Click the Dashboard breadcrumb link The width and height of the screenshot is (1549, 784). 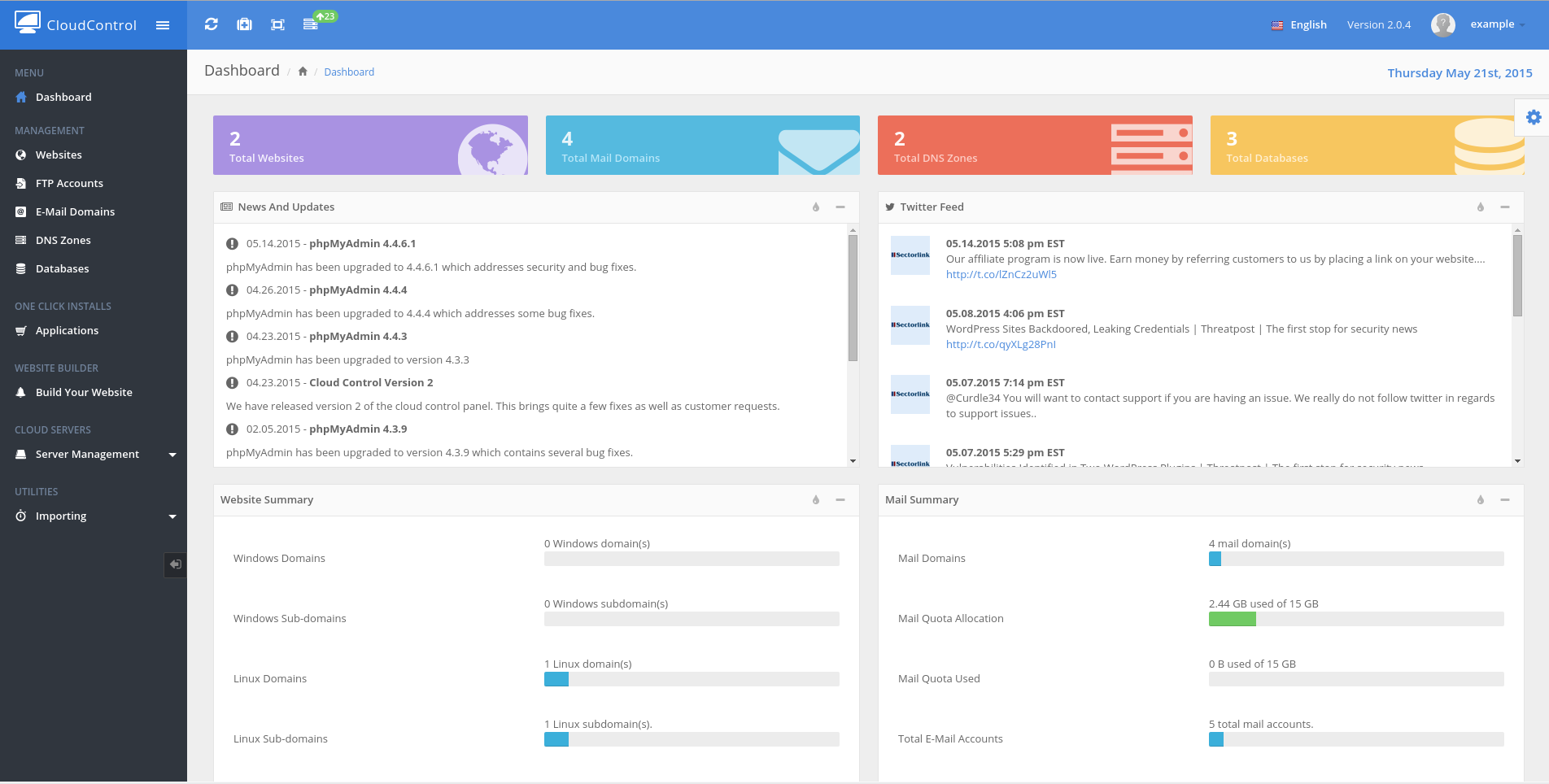[x=349, y=72]
